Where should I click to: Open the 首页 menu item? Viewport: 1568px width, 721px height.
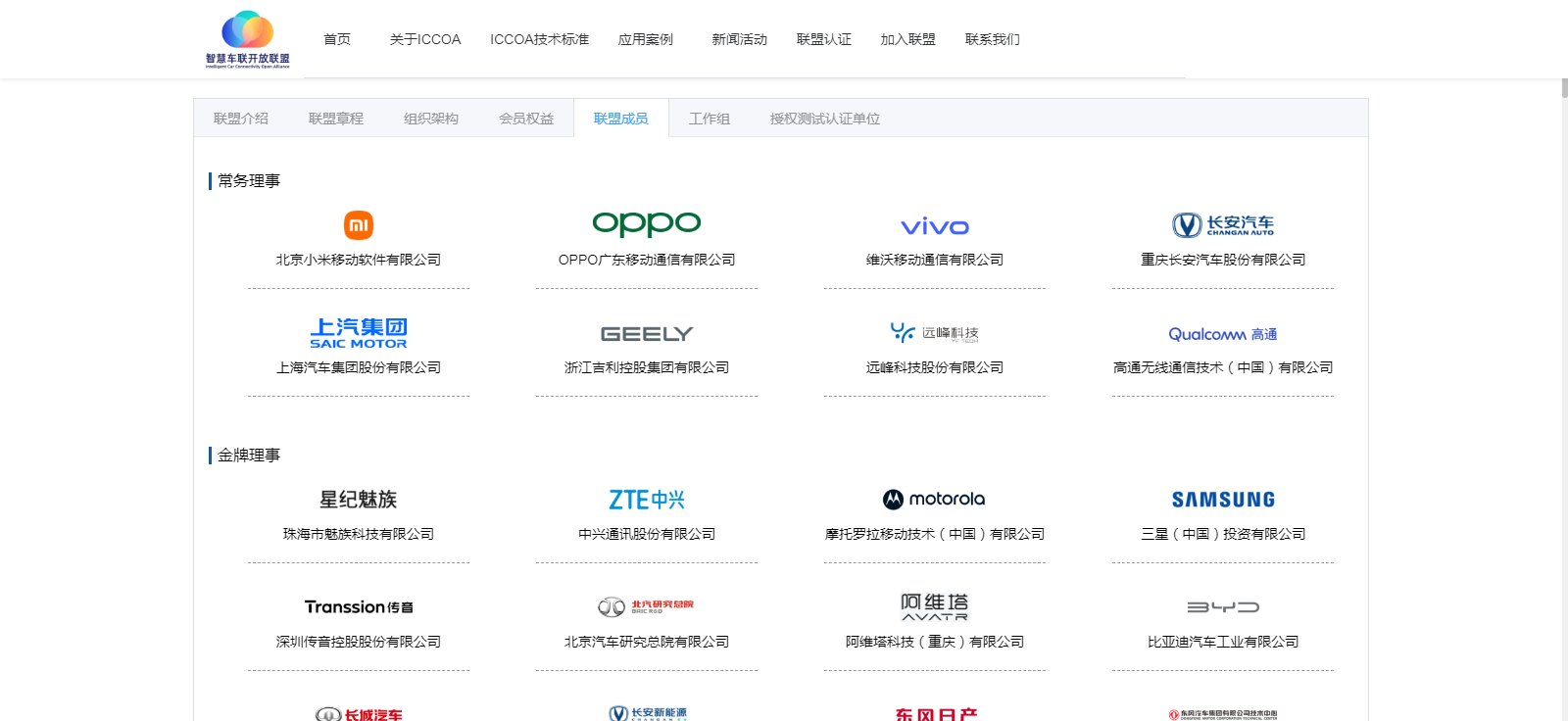337,39
